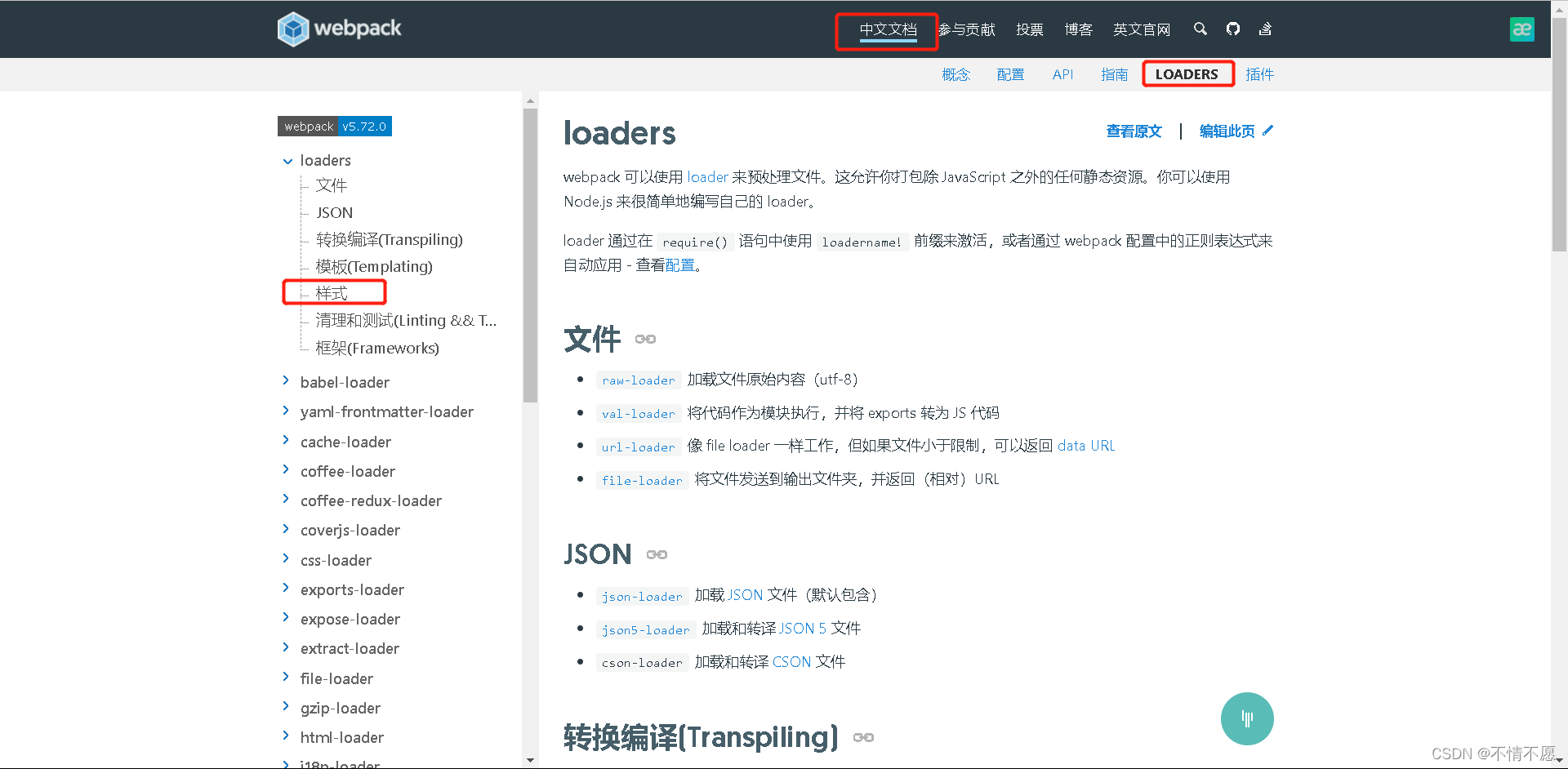Expand the yaml-frontmatter-loader item

[286, 410]
